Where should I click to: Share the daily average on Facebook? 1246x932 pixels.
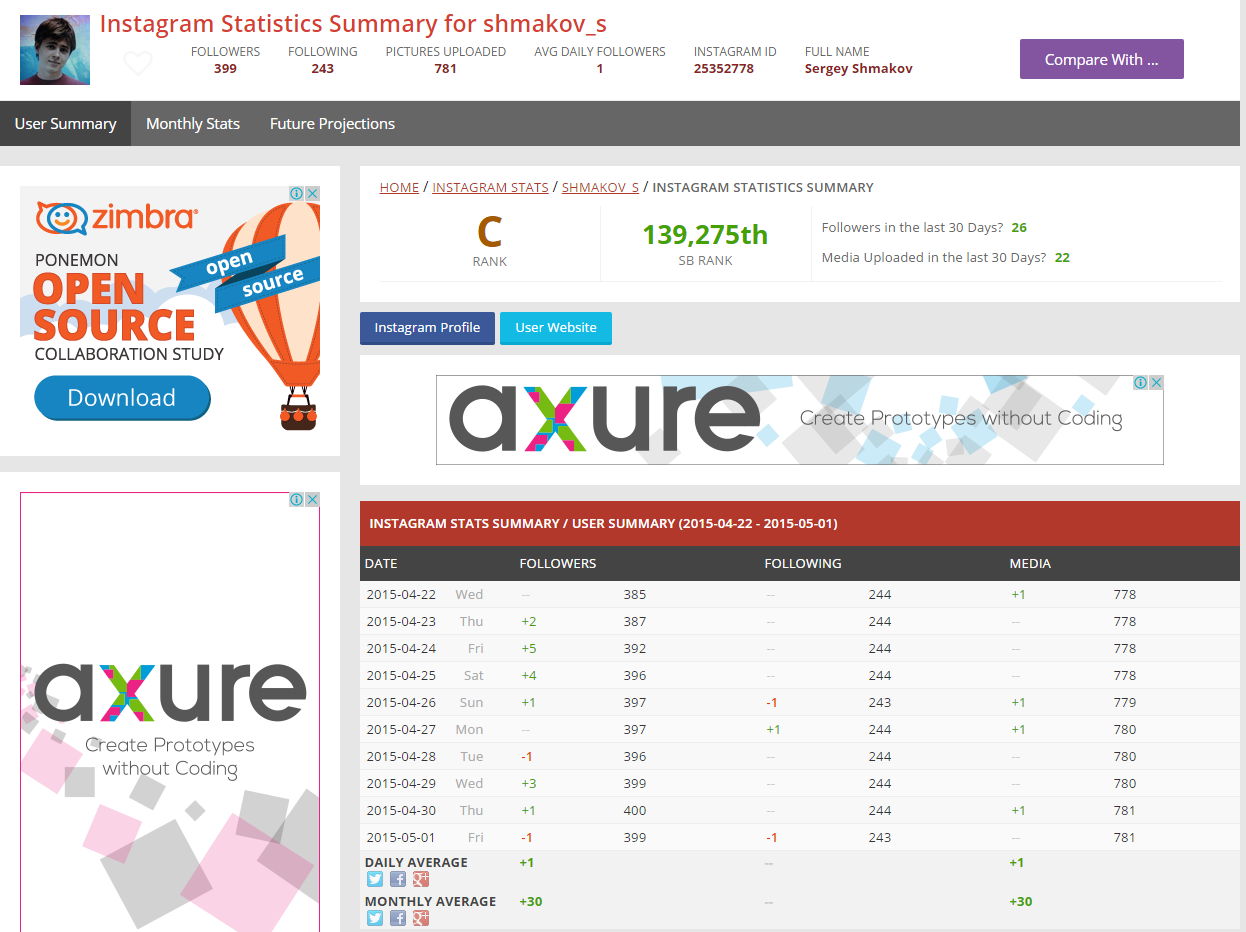coord(398,879)
